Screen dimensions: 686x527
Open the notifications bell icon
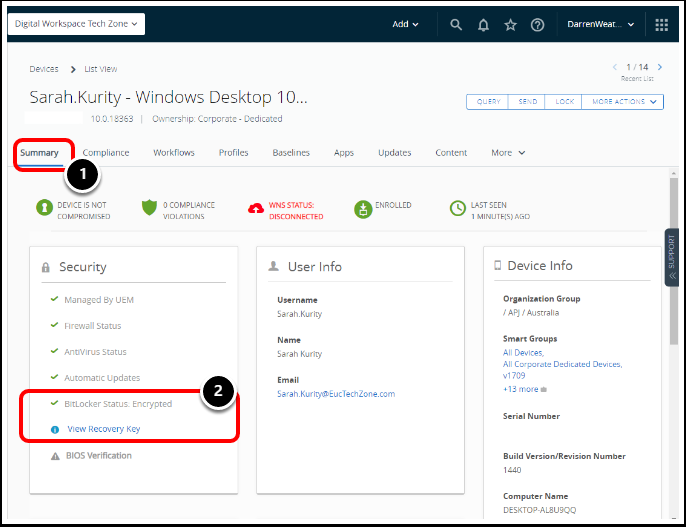pyautogui.click(x=483, y=25)
